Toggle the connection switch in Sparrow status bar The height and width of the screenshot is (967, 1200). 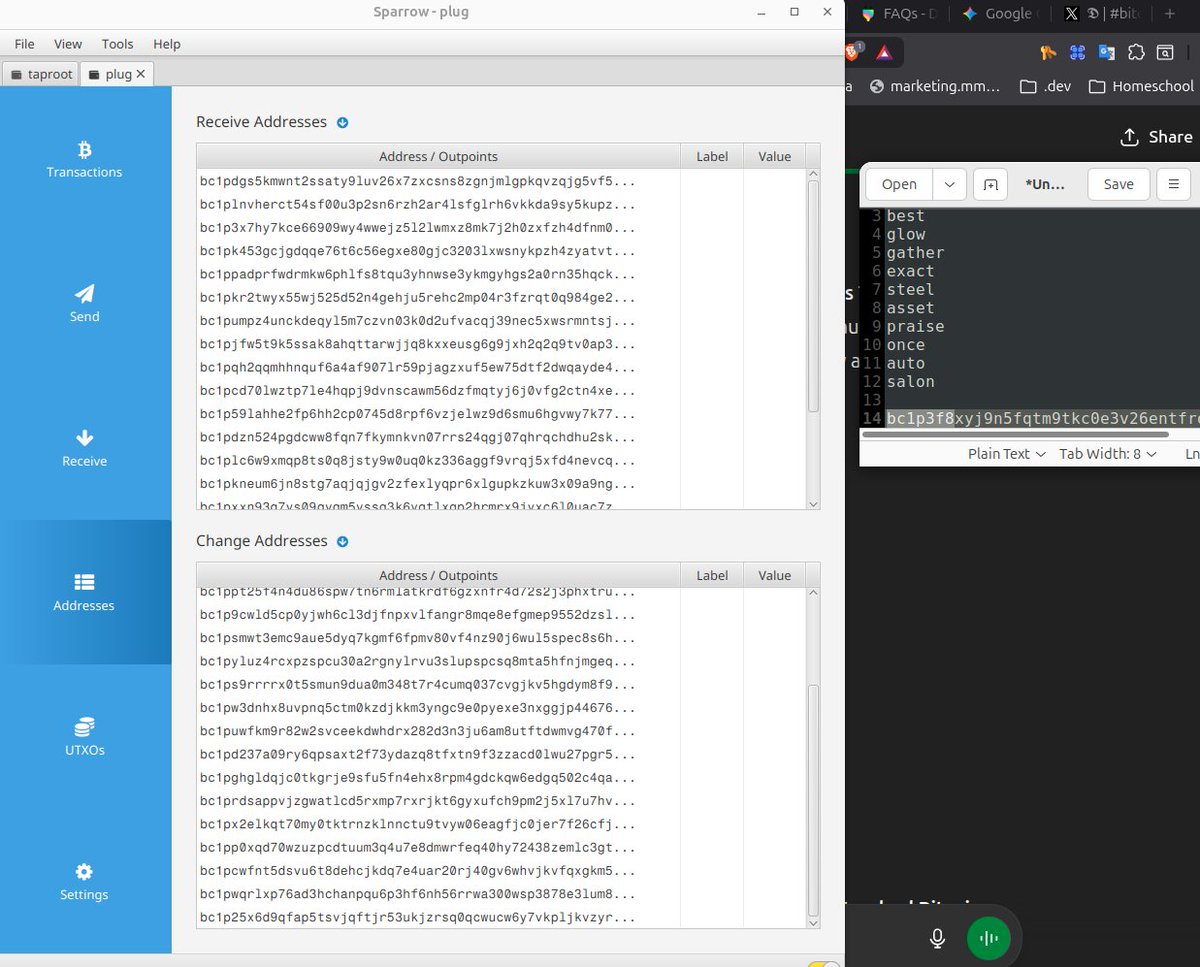click(824, 964)
